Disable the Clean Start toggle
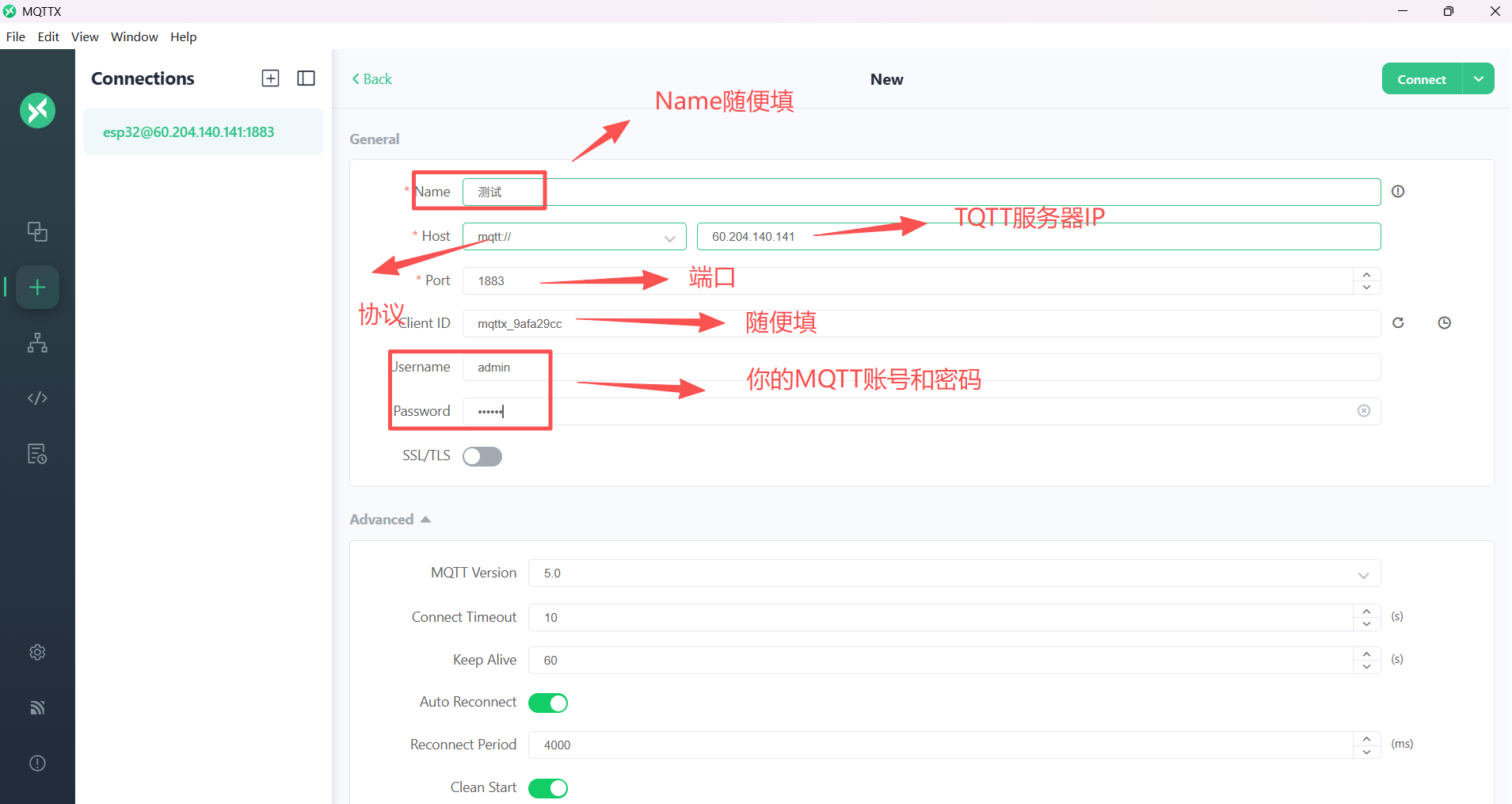The width and height of the screenshot is (1512, 804). (548, 788)
